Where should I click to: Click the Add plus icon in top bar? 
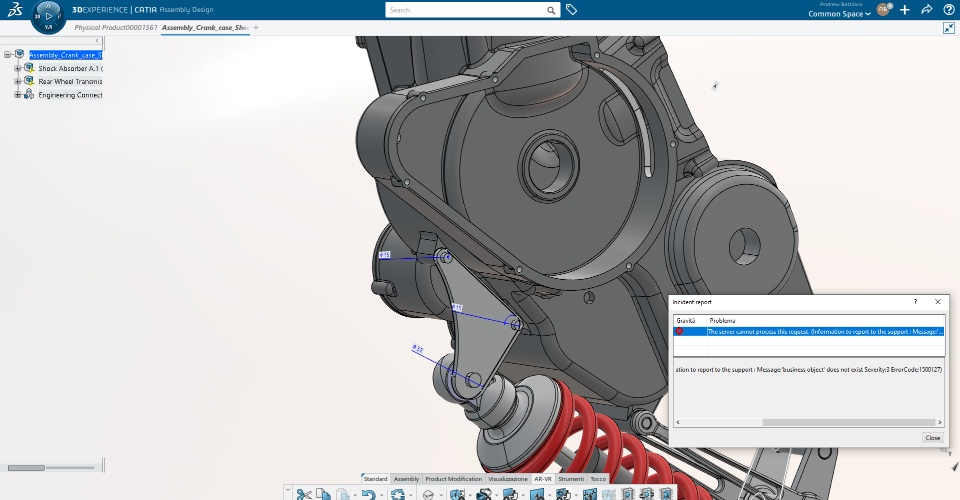pyautogui.click(x=905, y=10)
